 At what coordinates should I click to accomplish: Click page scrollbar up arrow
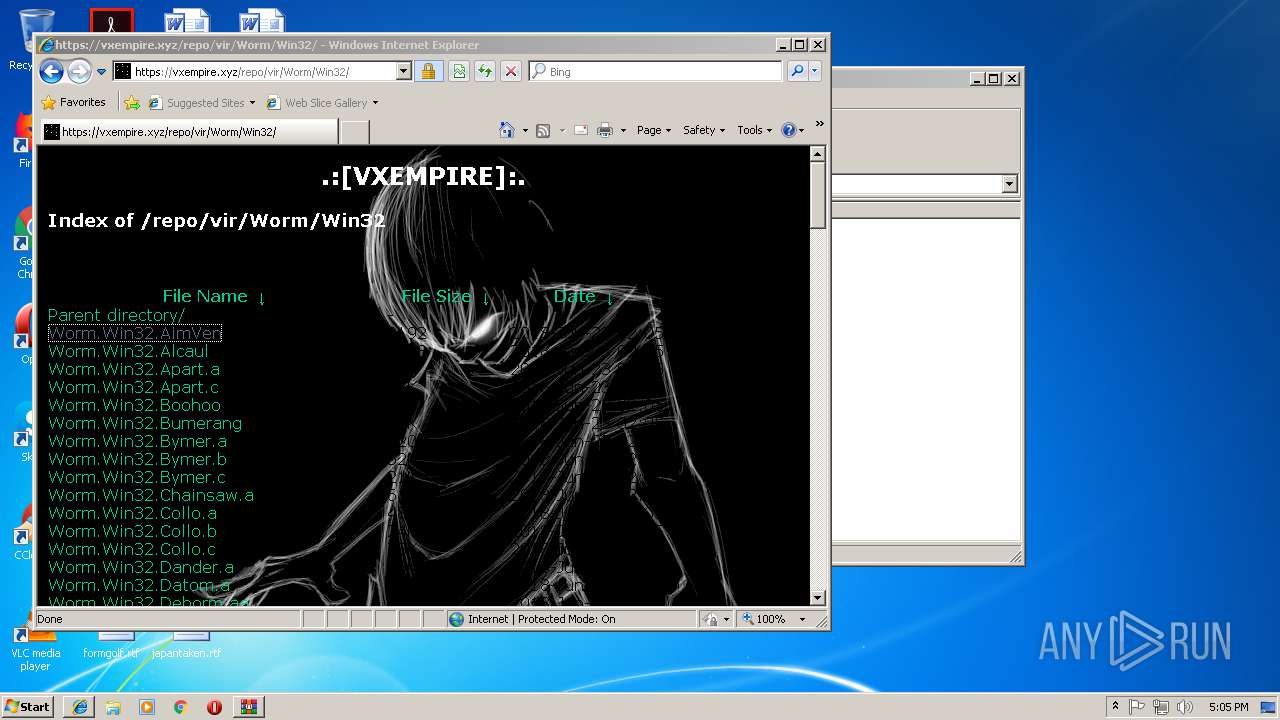[817, 154]
